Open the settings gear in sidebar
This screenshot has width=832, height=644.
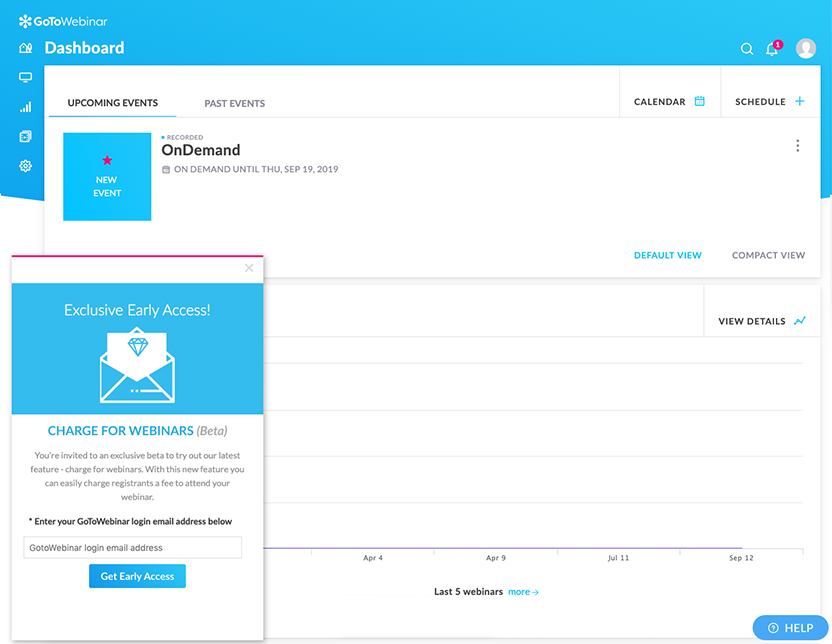pyautogui.click(x=25, y=166)
